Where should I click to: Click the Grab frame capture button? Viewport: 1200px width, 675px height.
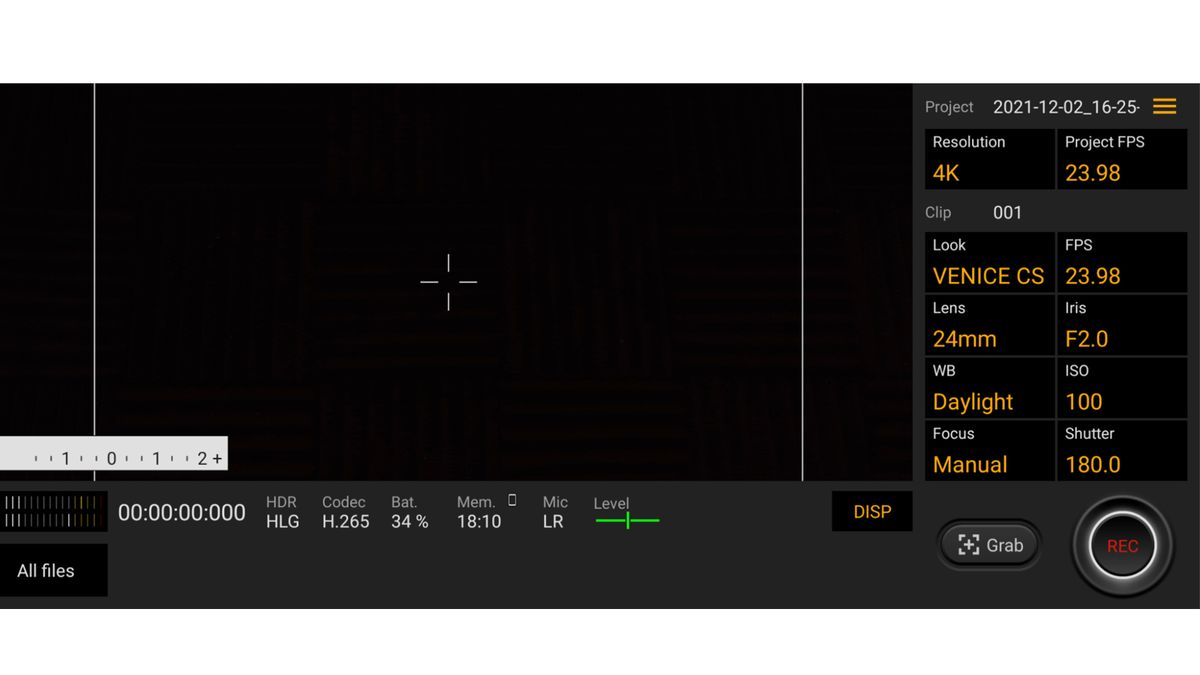tap(990, 545)
